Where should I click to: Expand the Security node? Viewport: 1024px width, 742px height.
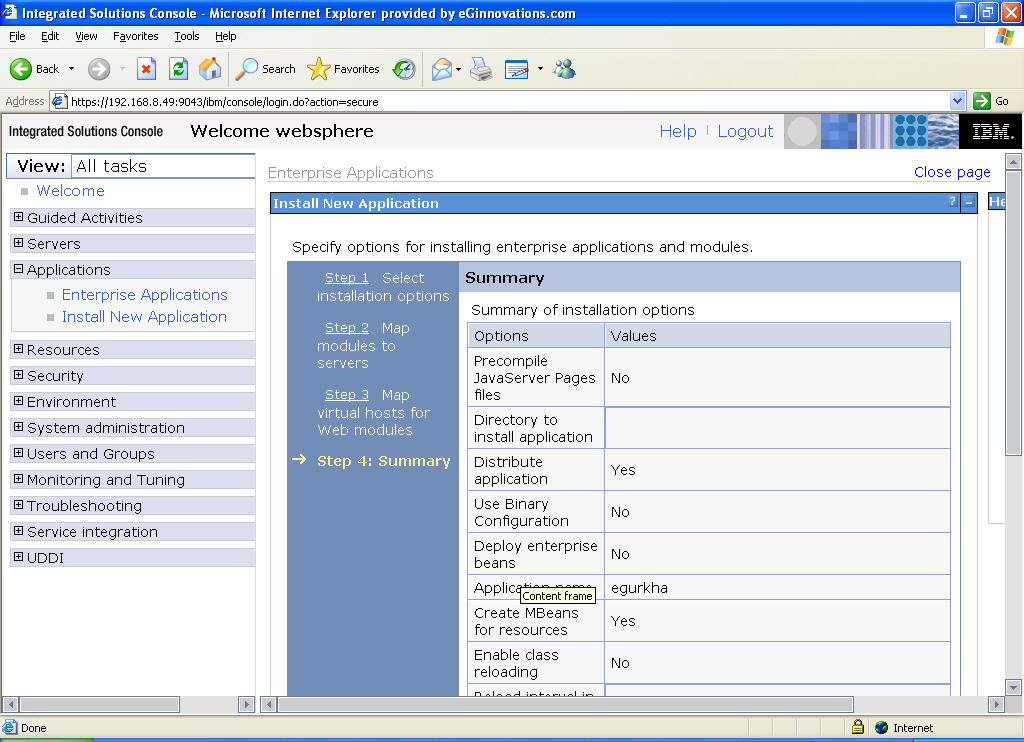[18, 375]
